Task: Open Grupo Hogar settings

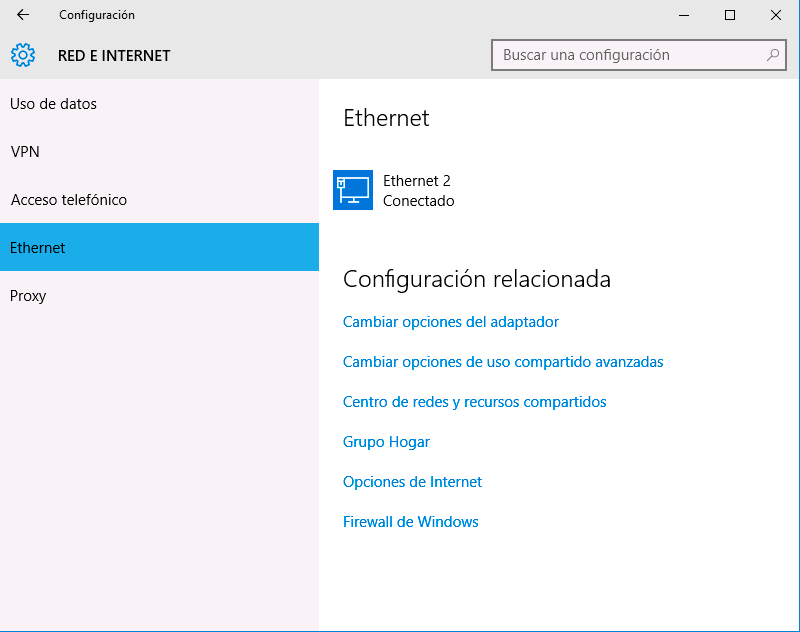Action: 386,441
